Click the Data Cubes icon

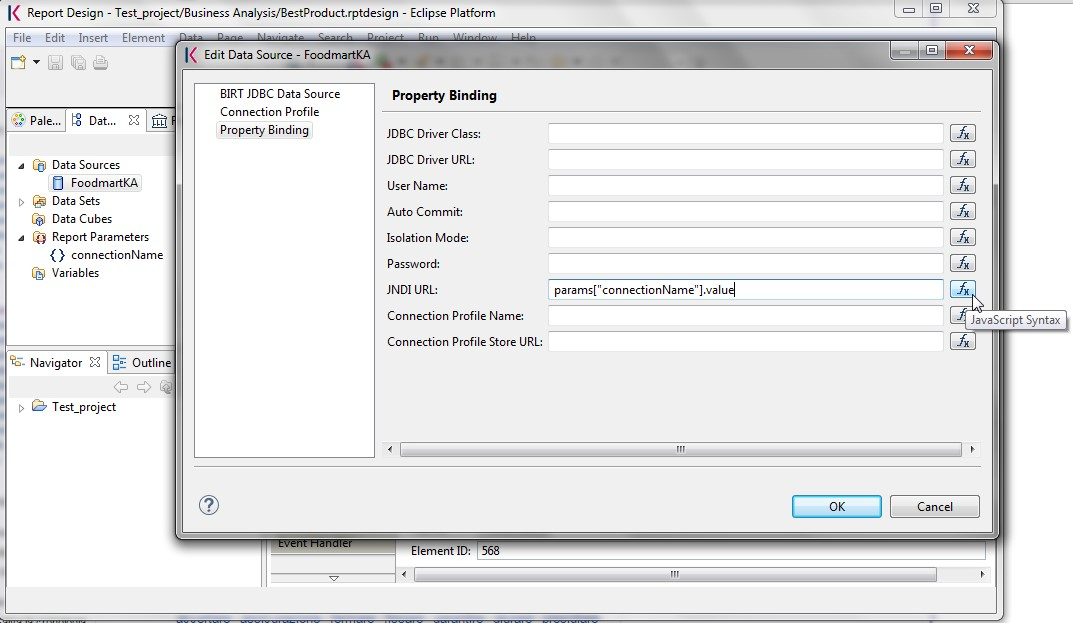pos(39,219)
